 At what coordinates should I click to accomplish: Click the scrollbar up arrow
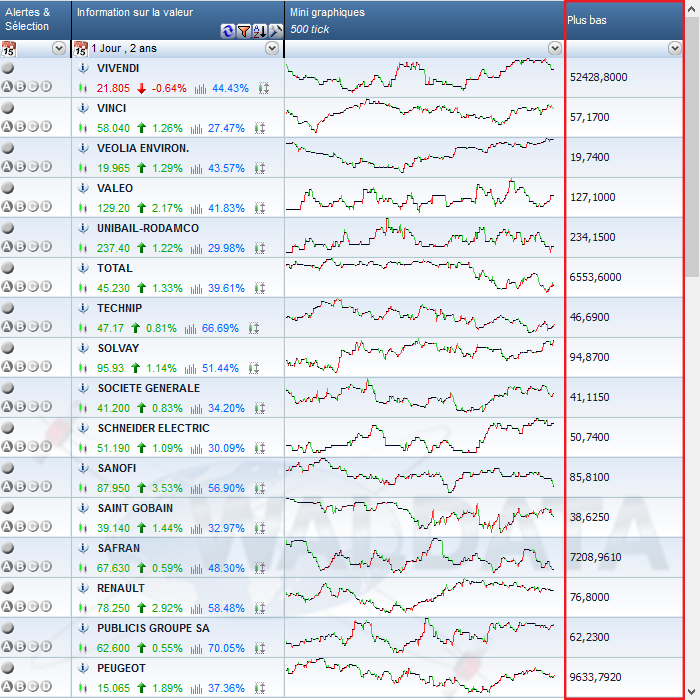pos(692,9)
